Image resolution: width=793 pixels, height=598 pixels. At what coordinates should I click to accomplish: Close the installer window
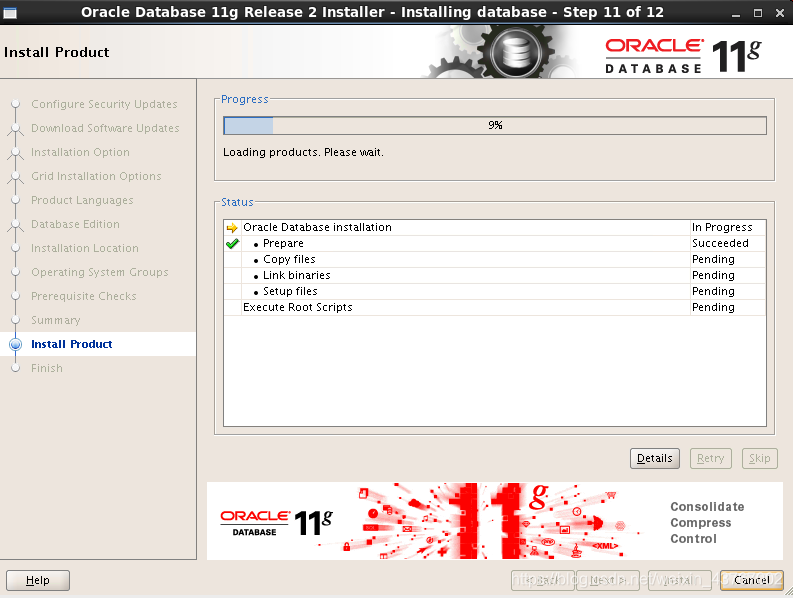[x=780, y=14]
